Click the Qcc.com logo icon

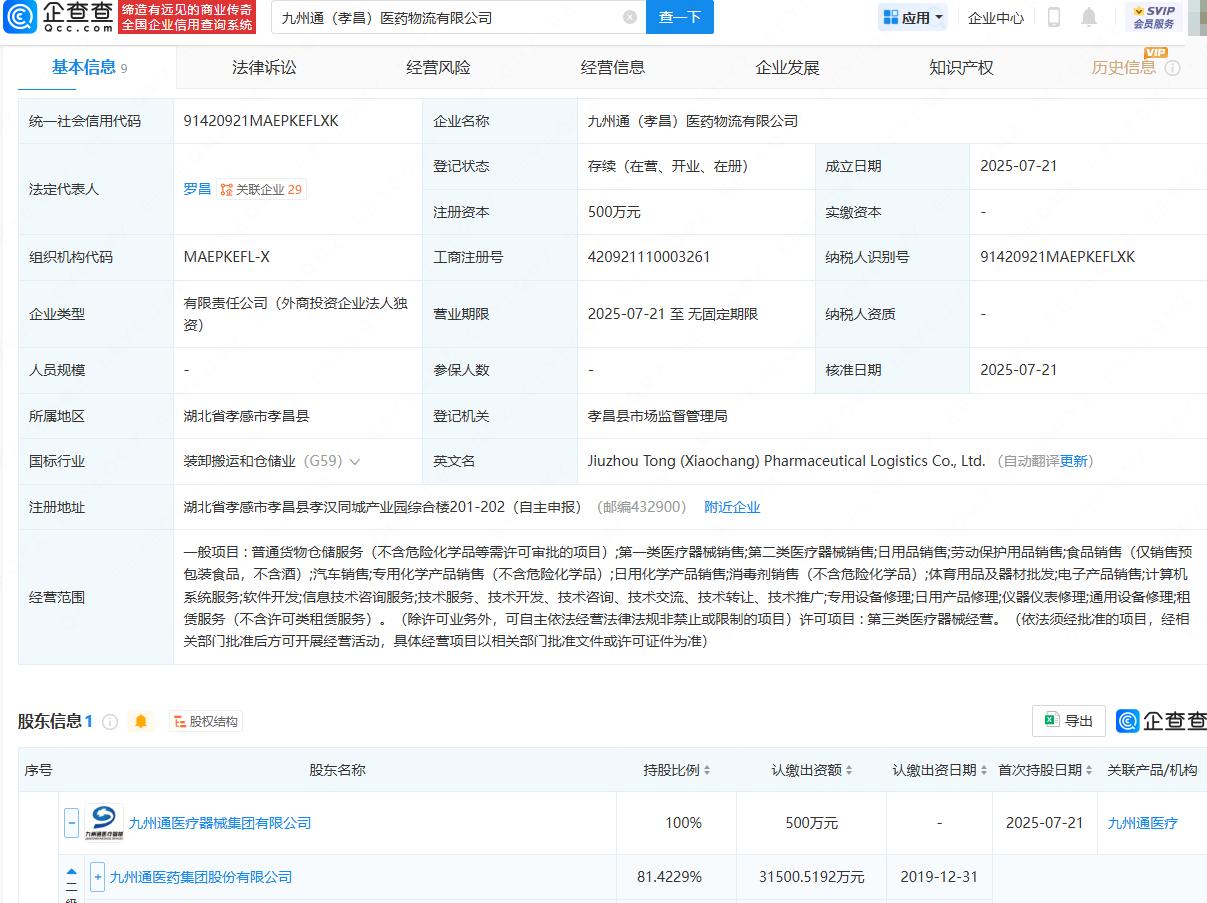pos(20,17)
